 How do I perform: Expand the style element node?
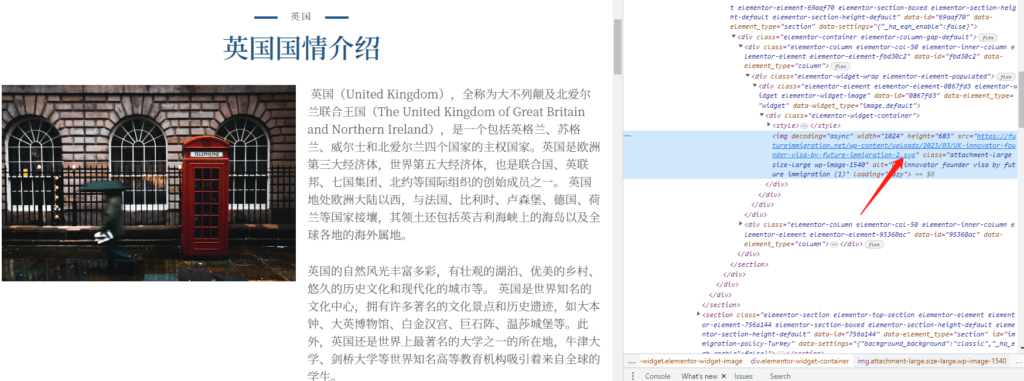[x=769, y=125]
